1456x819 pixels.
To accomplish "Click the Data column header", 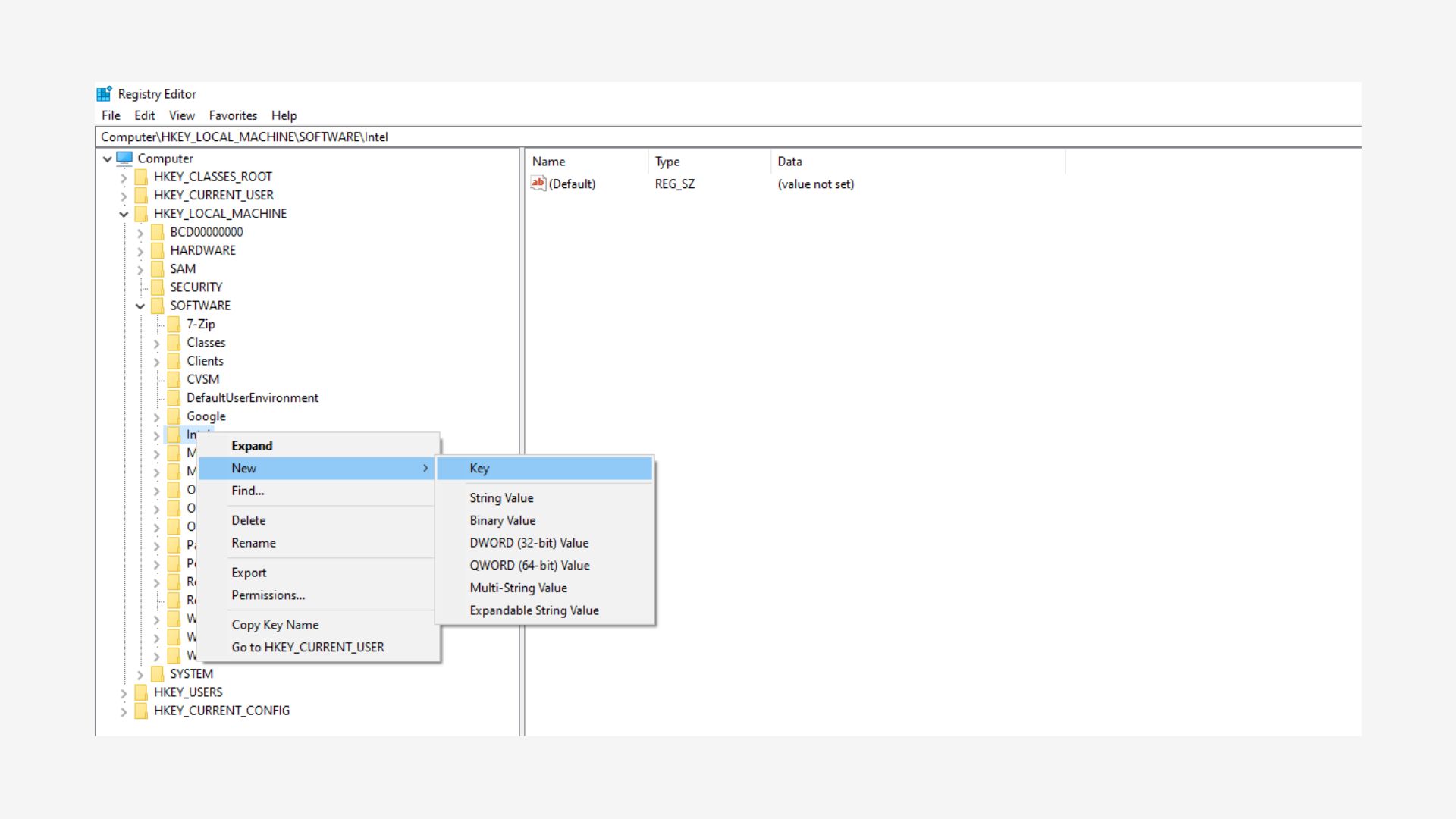I will (789, 162).
